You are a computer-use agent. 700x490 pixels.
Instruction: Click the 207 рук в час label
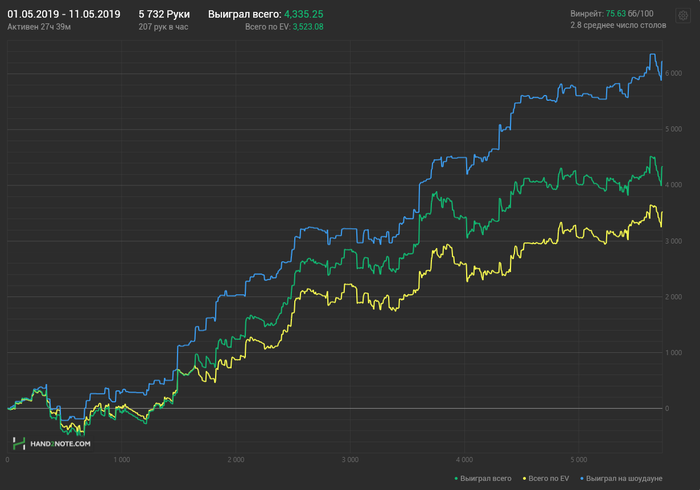point(163,27)
